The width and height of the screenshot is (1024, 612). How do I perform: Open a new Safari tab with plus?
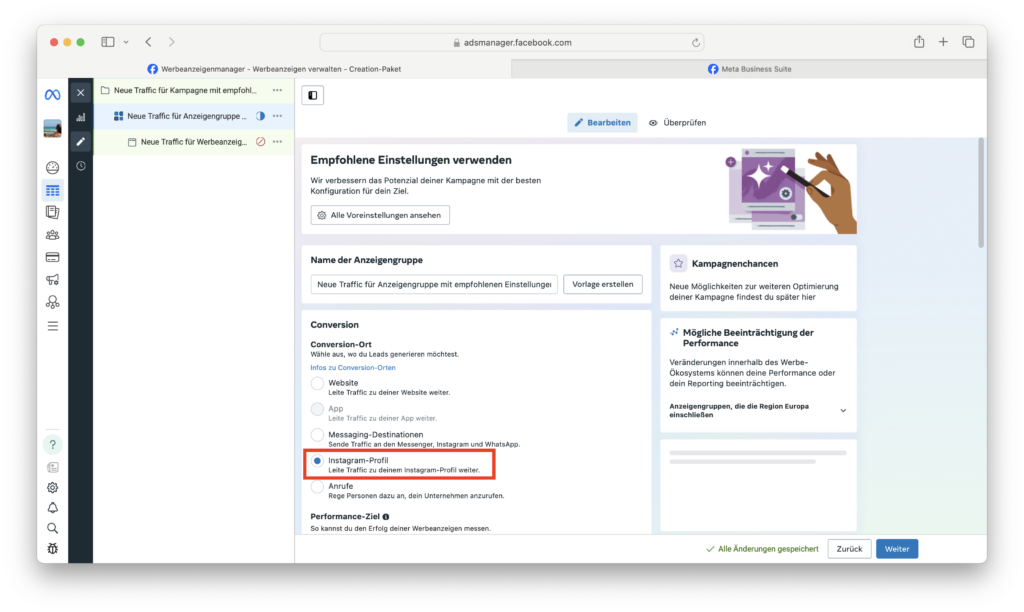point(943,42)
